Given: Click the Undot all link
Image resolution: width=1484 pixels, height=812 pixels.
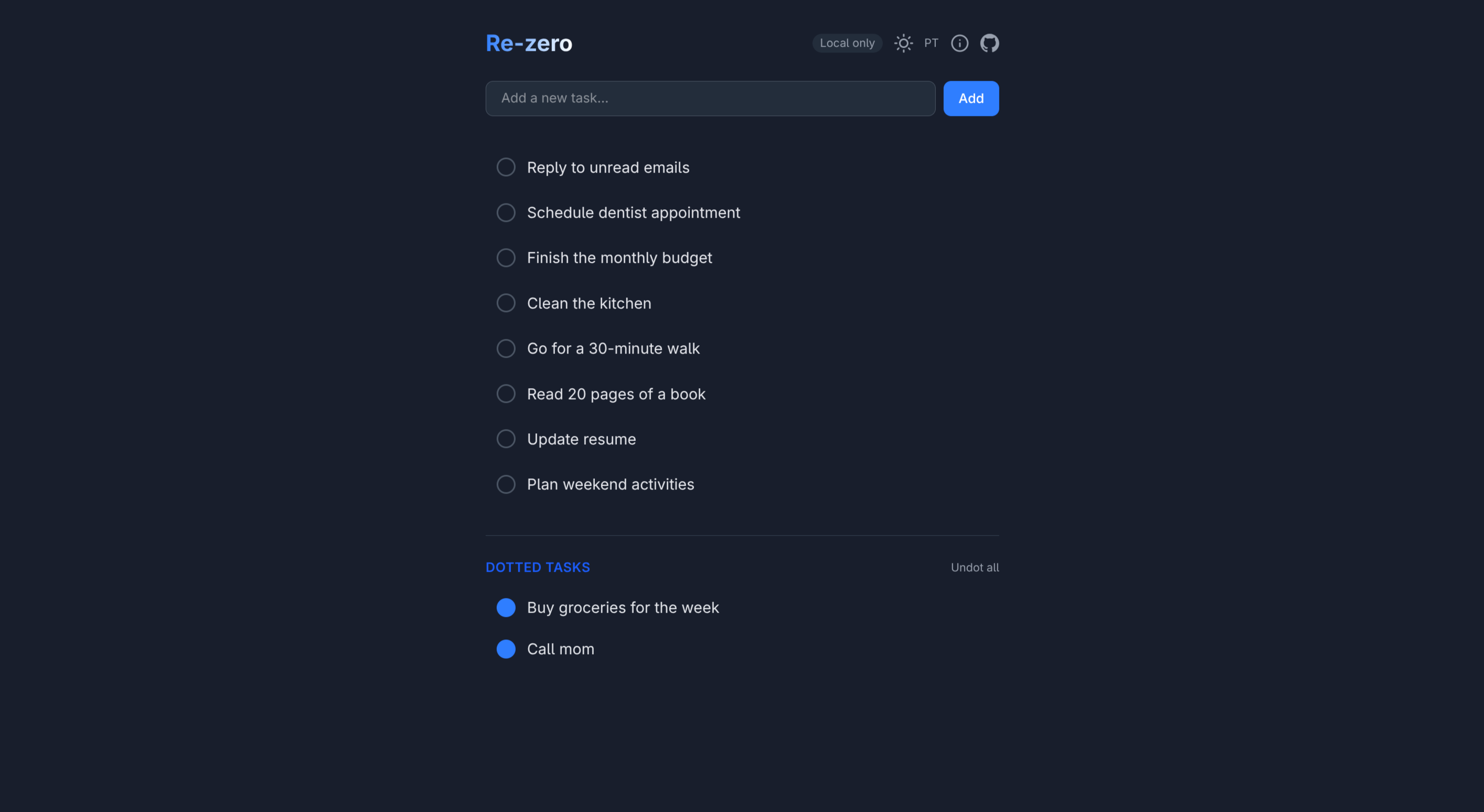Looking at the screenshot, I should (974, 567).
